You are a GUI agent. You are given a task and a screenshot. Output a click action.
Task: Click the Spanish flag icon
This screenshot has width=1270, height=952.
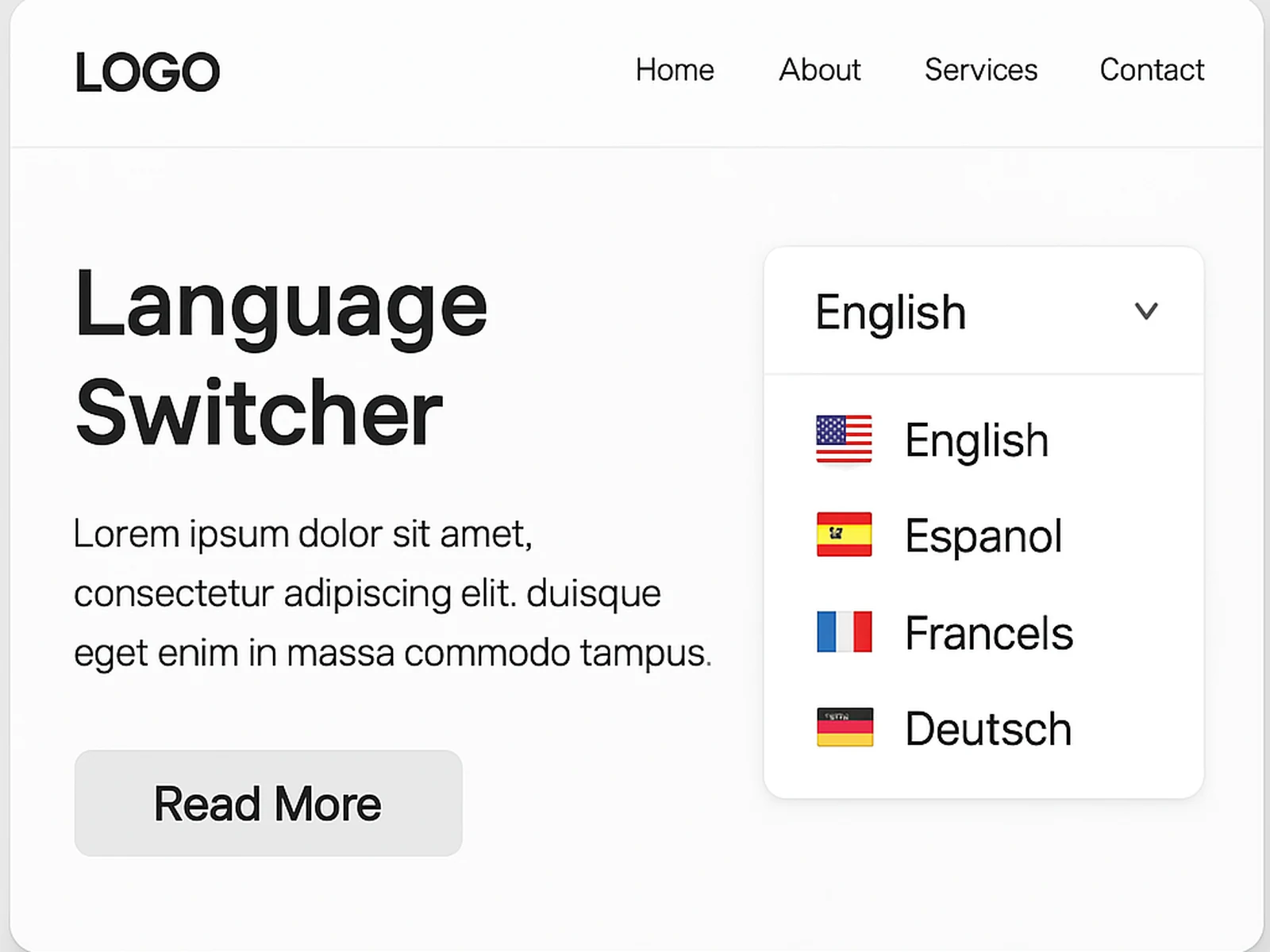843,535
